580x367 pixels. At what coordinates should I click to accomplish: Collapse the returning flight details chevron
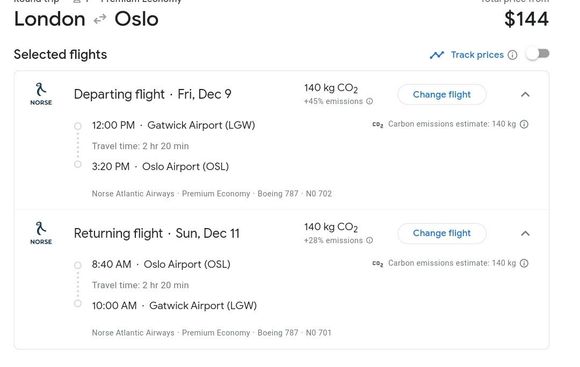click(x=525, y=233)
